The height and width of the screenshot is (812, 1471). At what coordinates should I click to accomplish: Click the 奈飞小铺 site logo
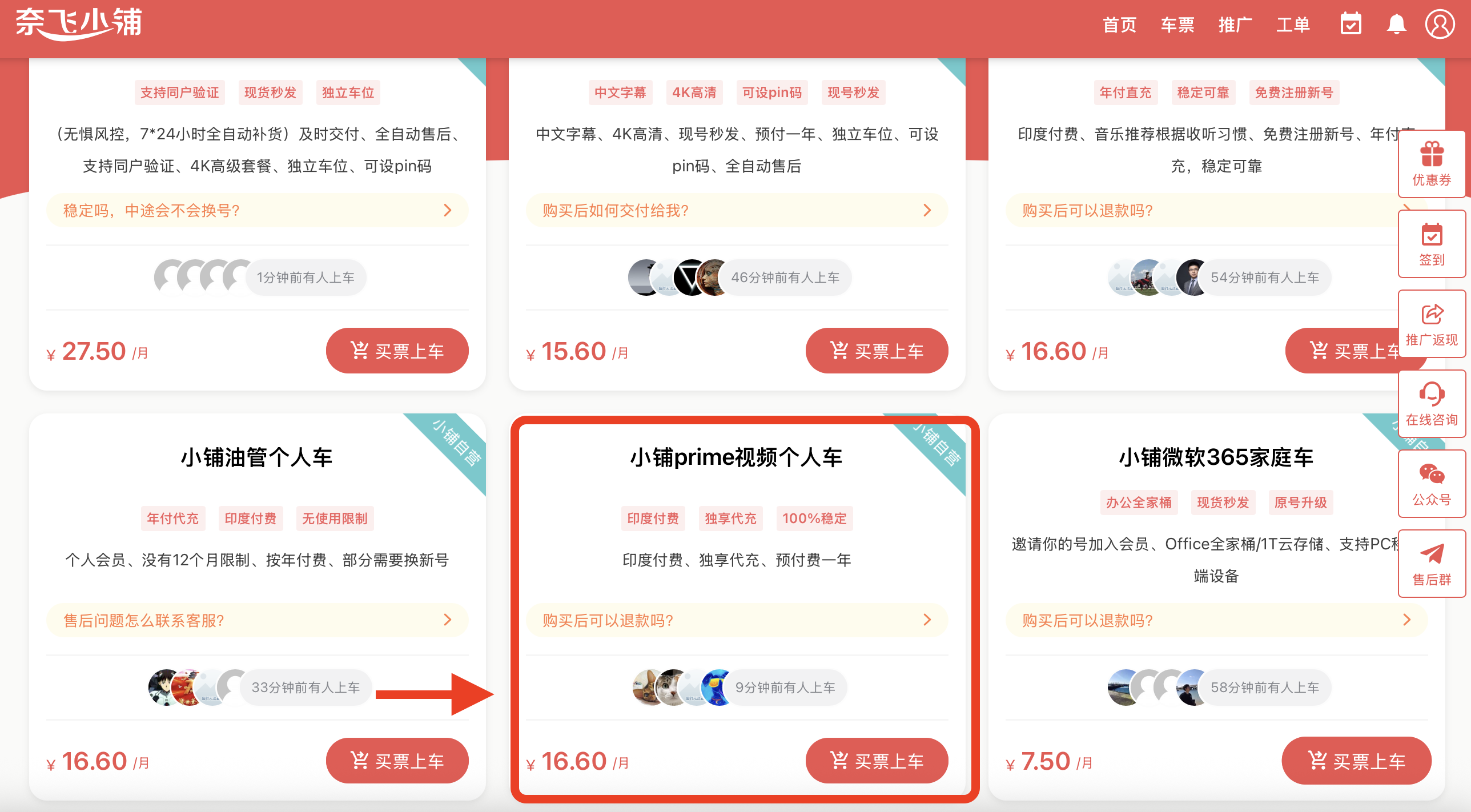79,24
